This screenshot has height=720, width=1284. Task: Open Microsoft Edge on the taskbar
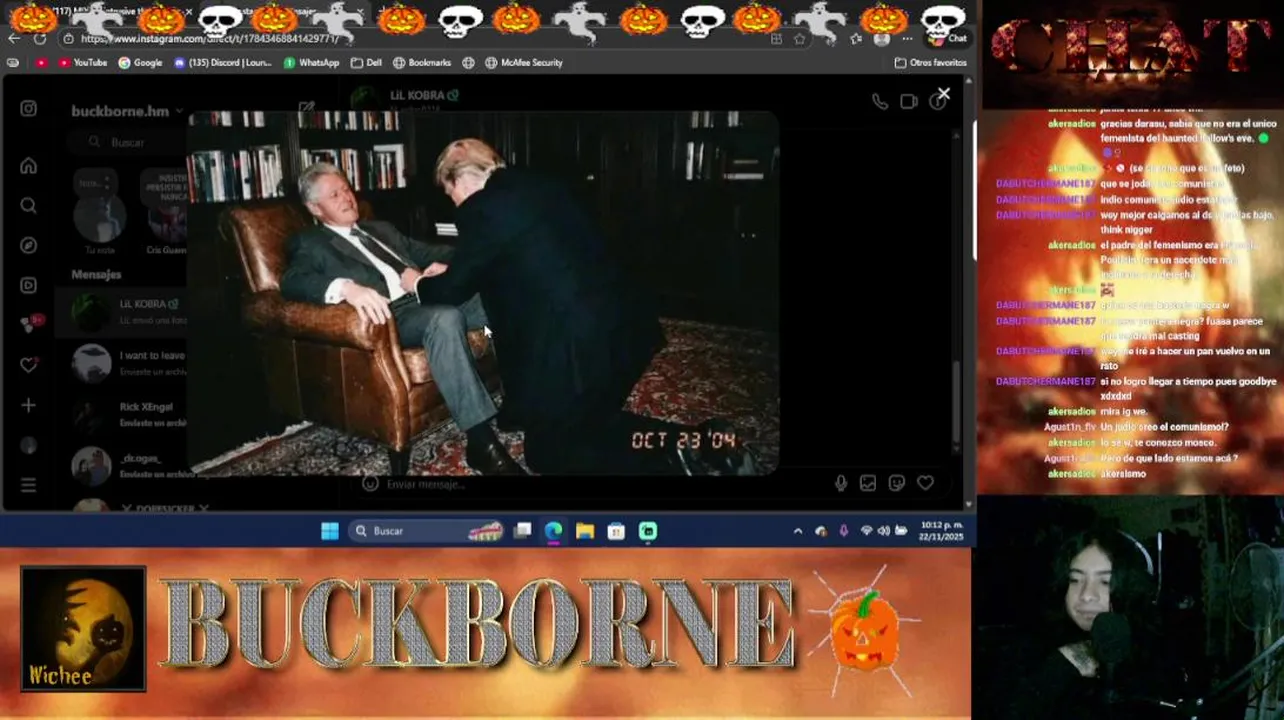tap(553, 531)
